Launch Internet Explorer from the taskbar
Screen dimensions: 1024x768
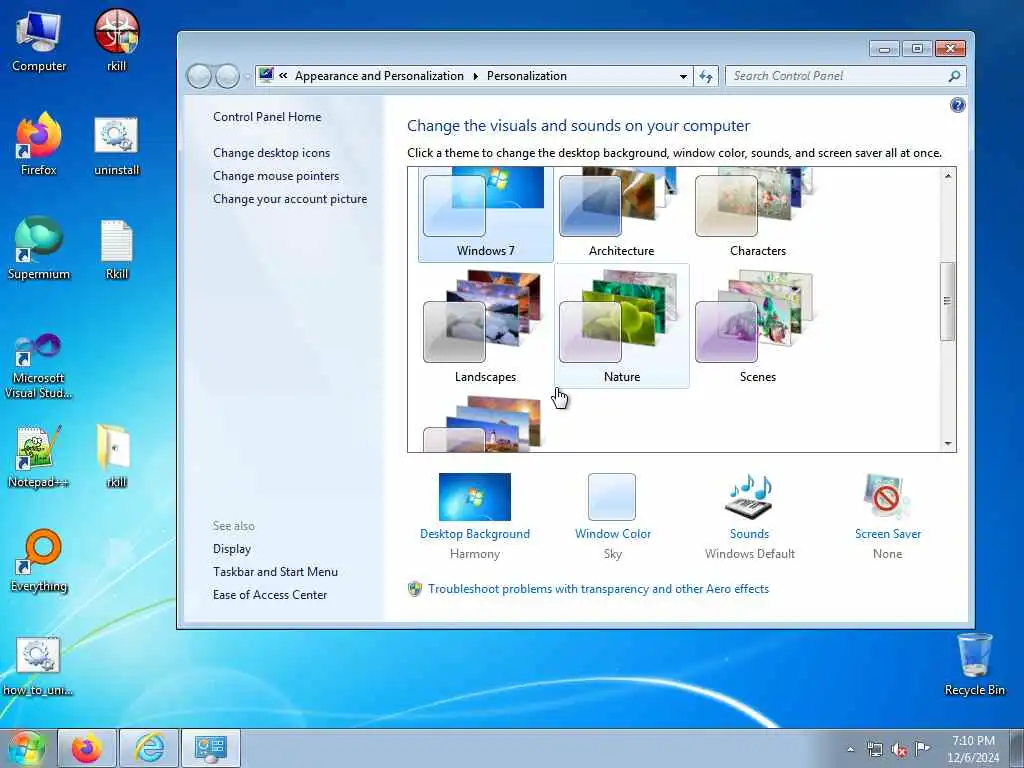(149, 748)
